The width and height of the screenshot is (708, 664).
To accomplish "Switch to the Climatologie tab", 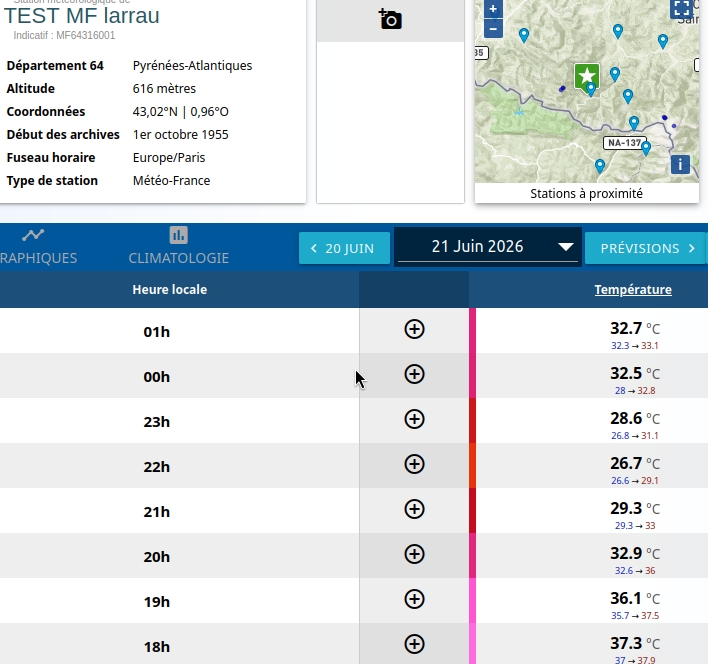I will [178, 246].
